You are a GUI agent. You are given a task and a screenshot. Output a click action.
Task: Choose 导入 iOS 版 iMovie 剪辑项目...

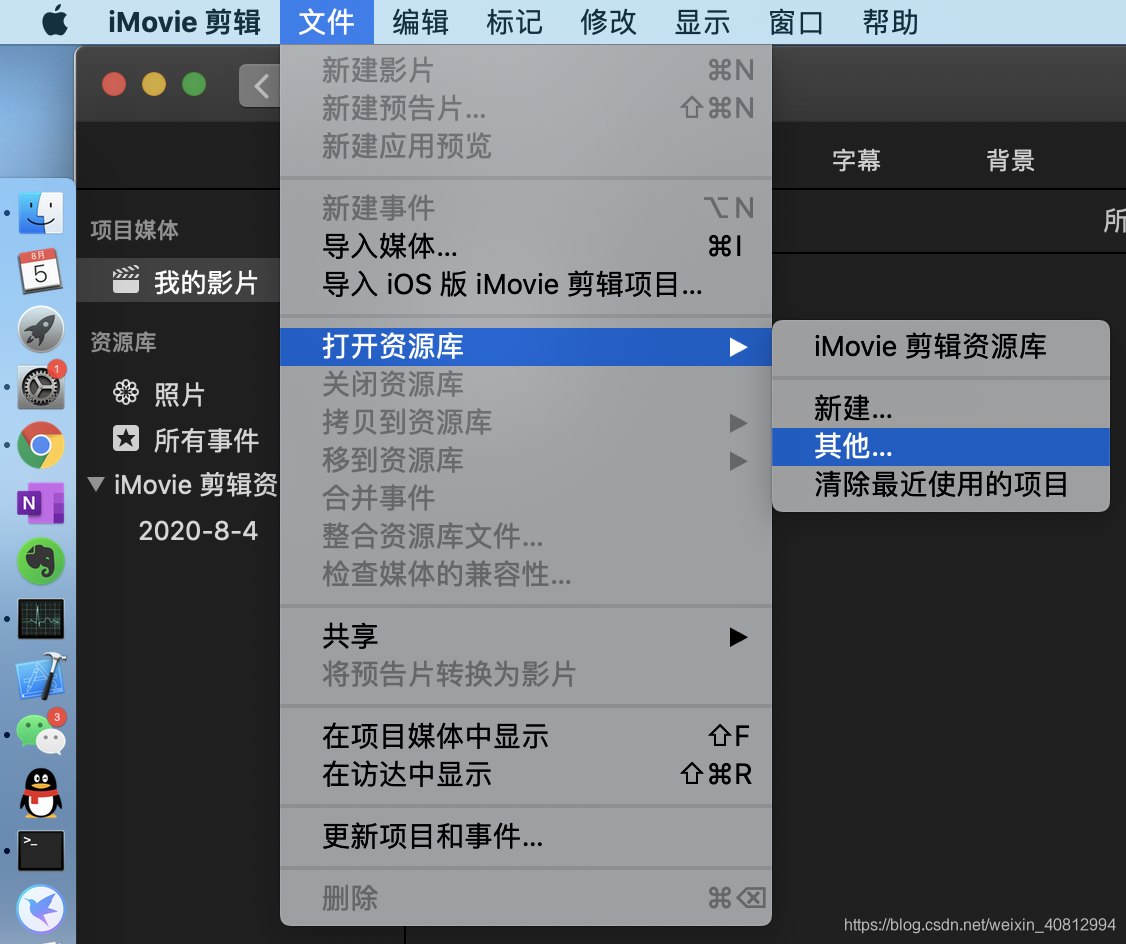click(526, 284)
